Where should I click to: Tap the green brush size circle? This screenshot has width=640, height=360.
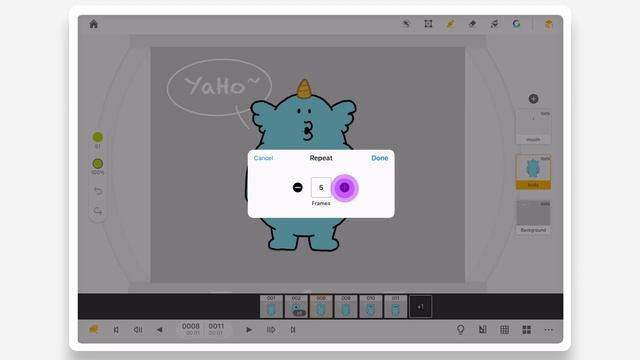(x=98, y=137)
